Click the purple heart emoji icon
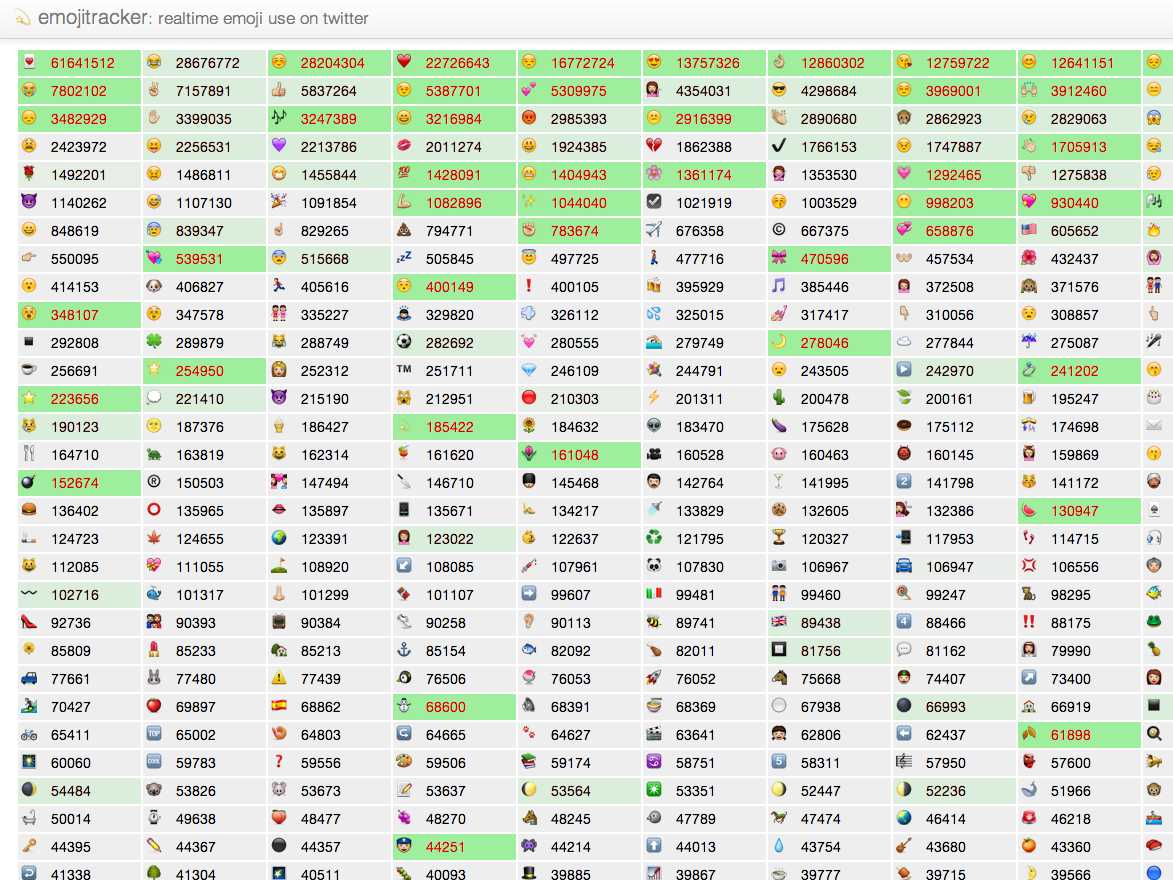1173x880 pixels. (x=279, y=146)
